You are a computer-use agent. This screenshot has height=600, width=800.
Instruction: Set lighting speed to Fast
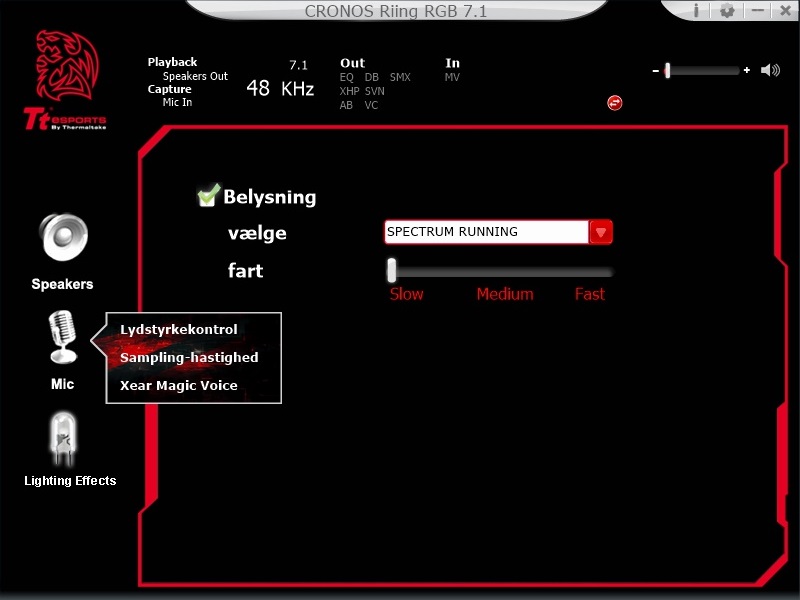pos(590,294)
